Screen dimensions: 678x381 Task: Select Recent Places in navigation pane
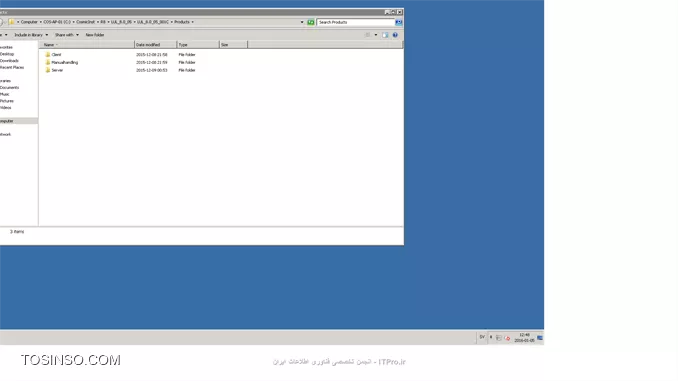pyautogui.click(x=12, y=67)
